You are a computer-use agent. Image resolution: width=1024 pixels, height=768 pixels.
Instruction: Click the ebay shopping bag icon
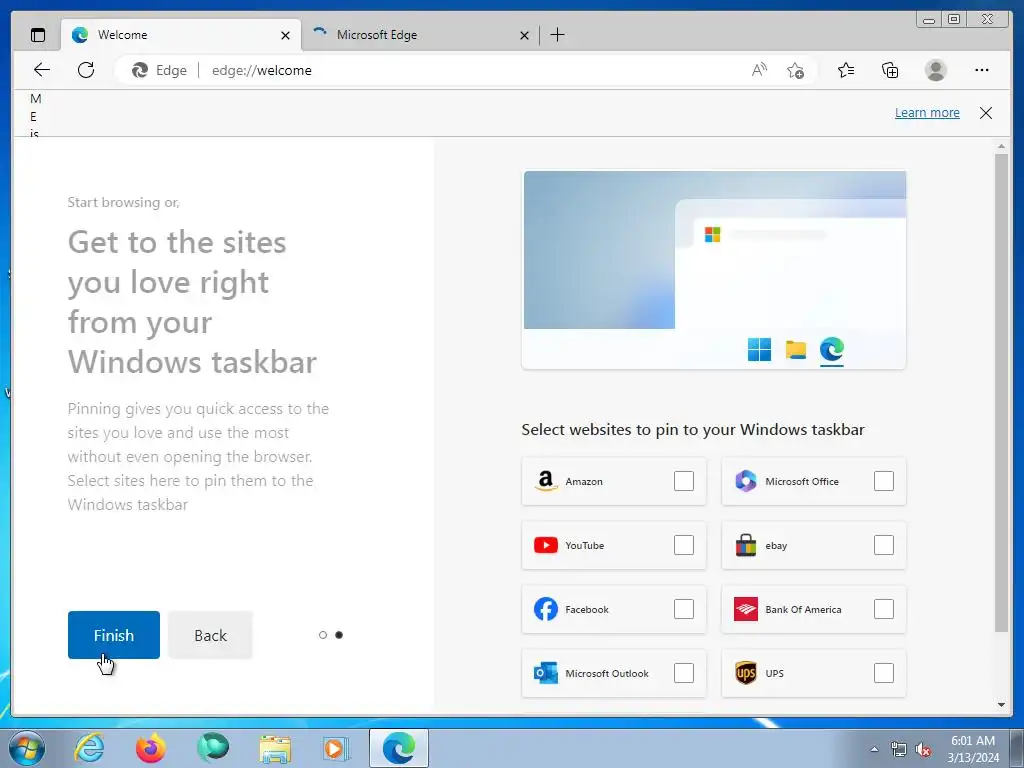746,545
